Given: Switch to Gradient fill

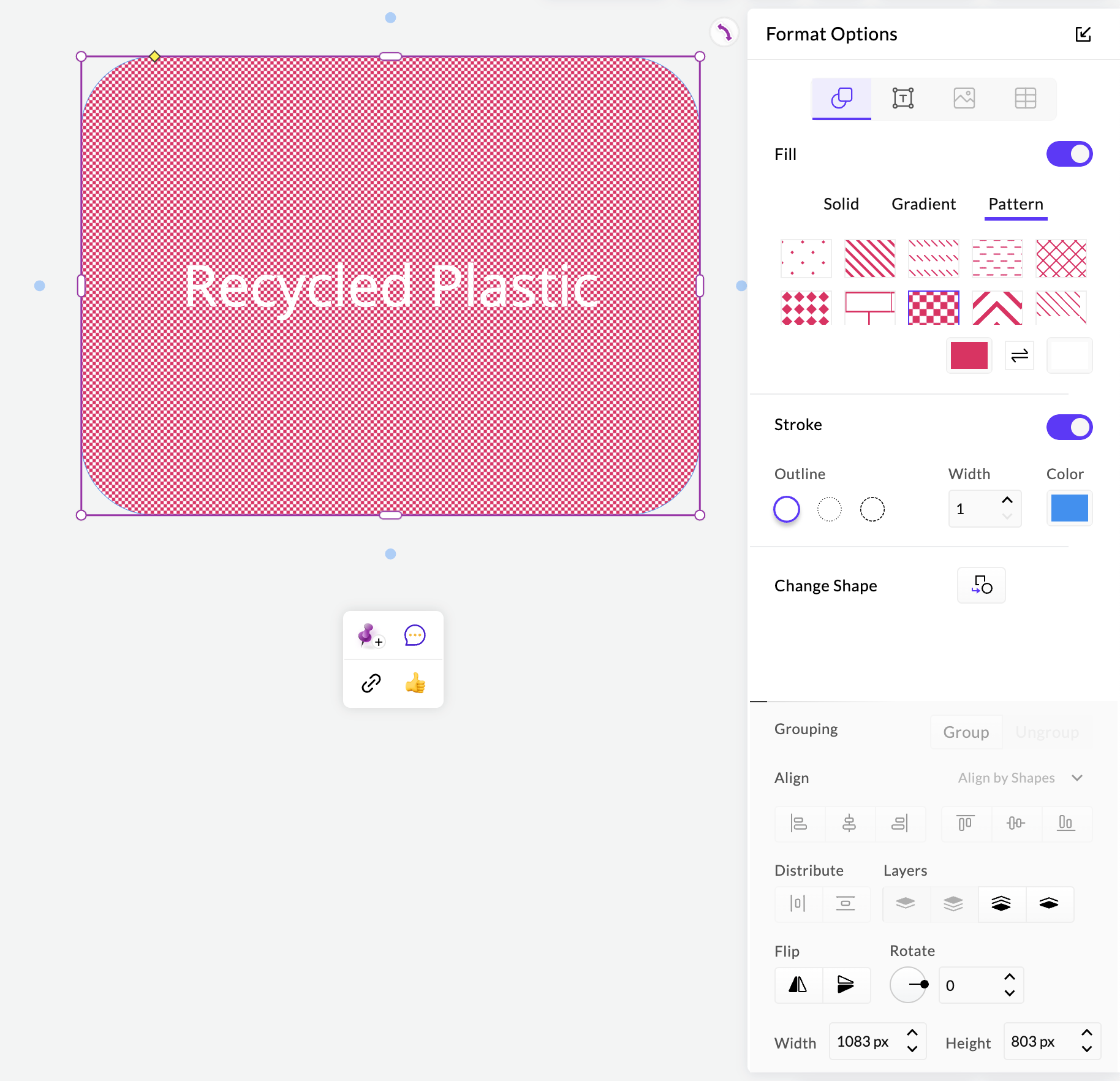Looking at the screenshot, I should (923, 204).
